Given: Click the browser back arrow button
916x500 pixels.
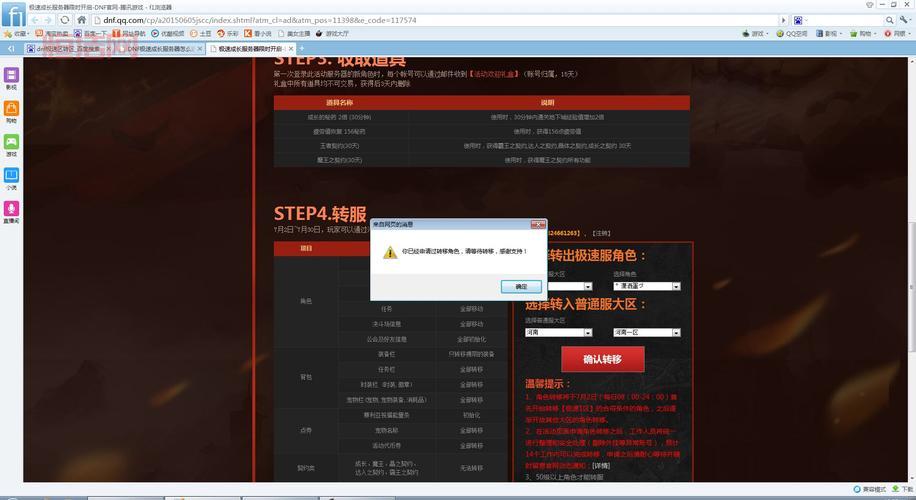Looking at the screenshot, I should coord(37,19).
